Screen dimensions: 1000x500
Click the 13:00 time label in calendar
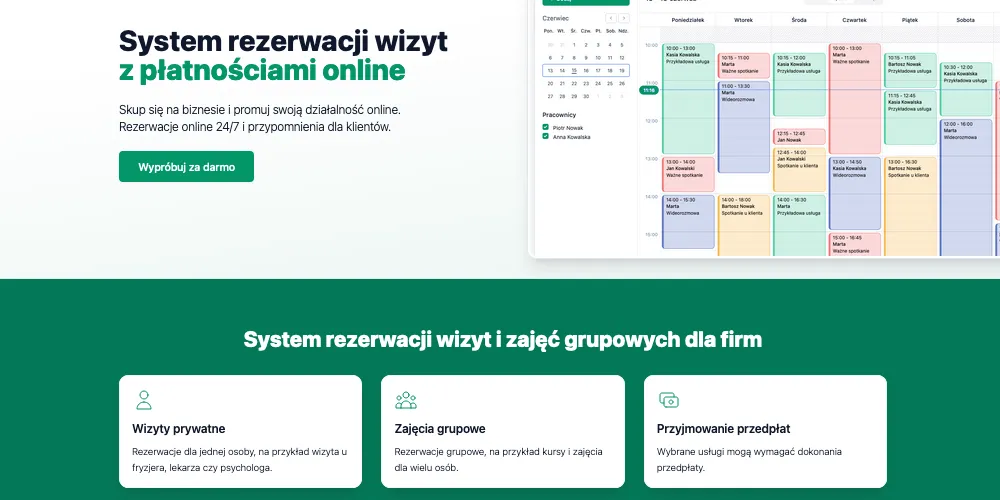651,159
